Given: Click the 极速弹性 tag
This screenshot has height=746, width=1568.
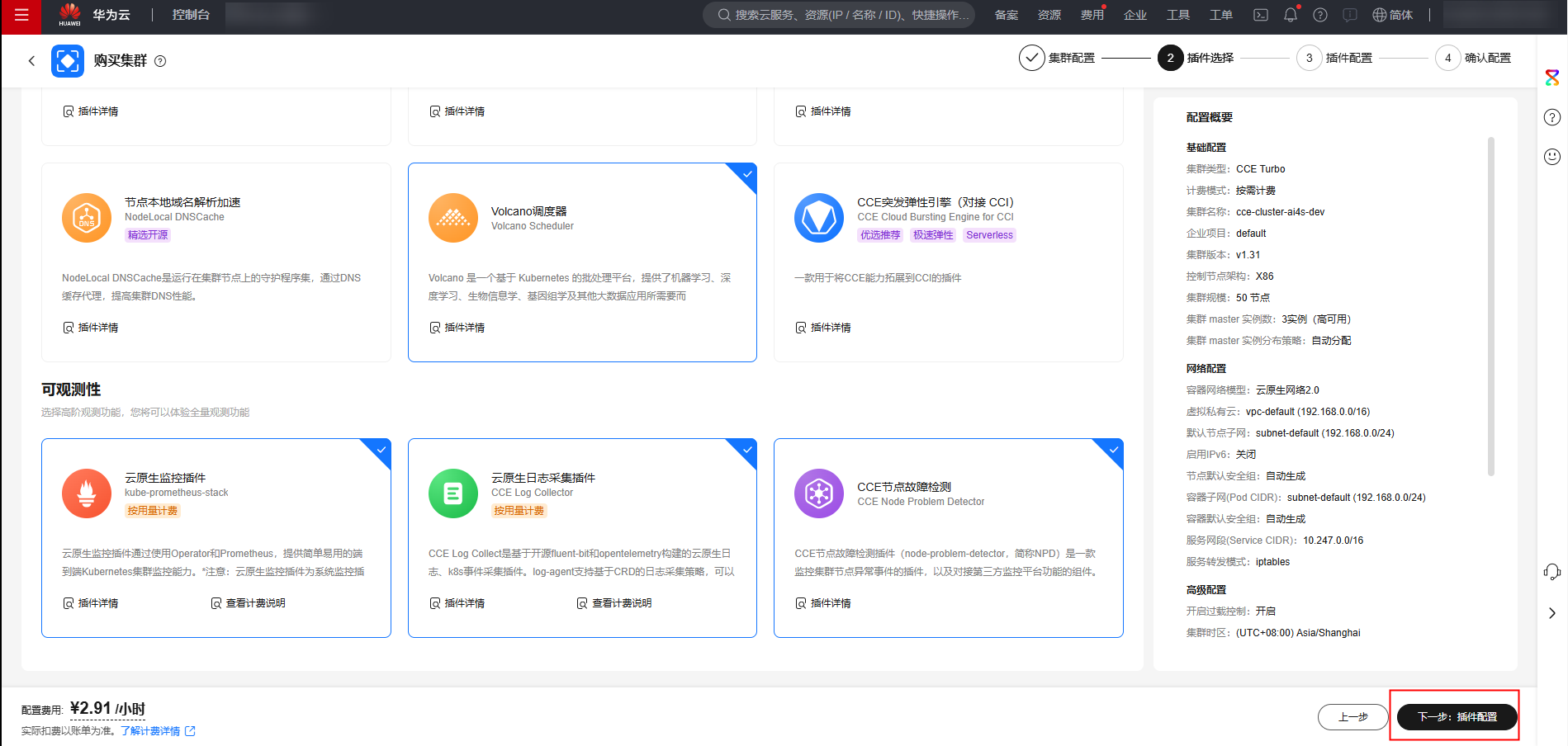Looking at the screenshot, I should (x=933, y=235).
